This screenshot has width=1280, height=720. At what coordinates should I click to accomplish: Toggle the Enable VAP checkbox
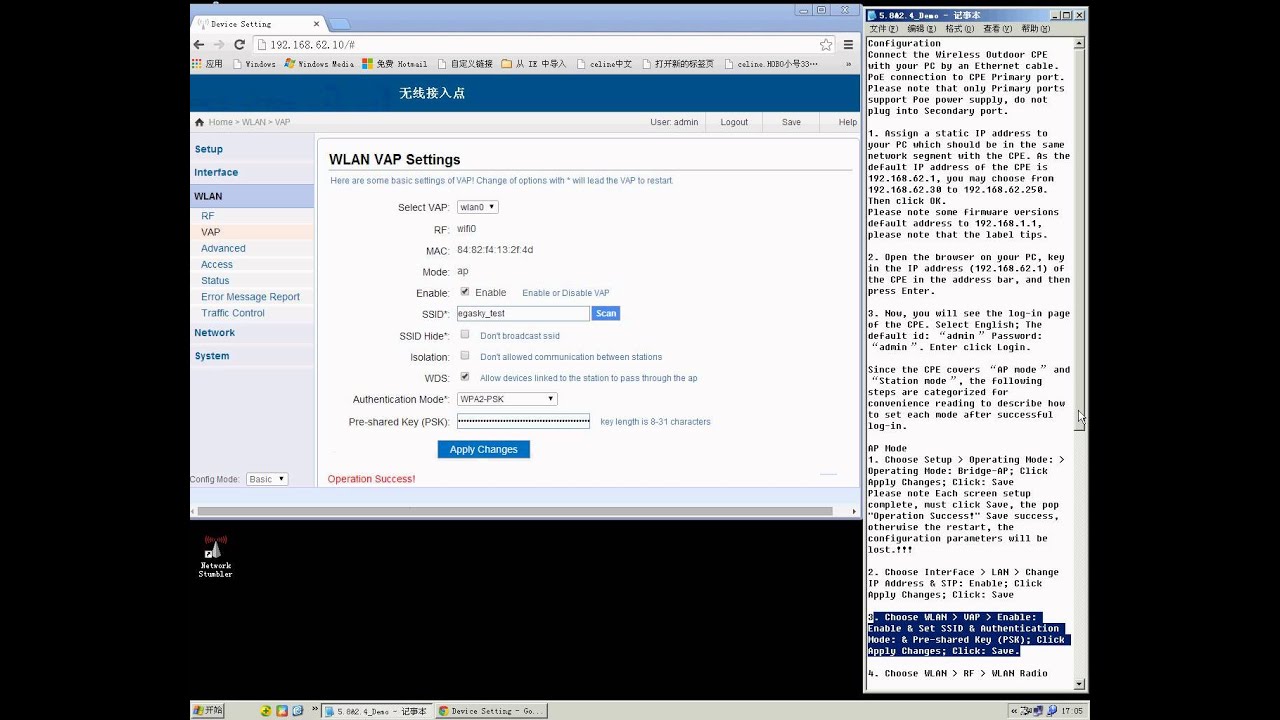[x=465, y=292]
